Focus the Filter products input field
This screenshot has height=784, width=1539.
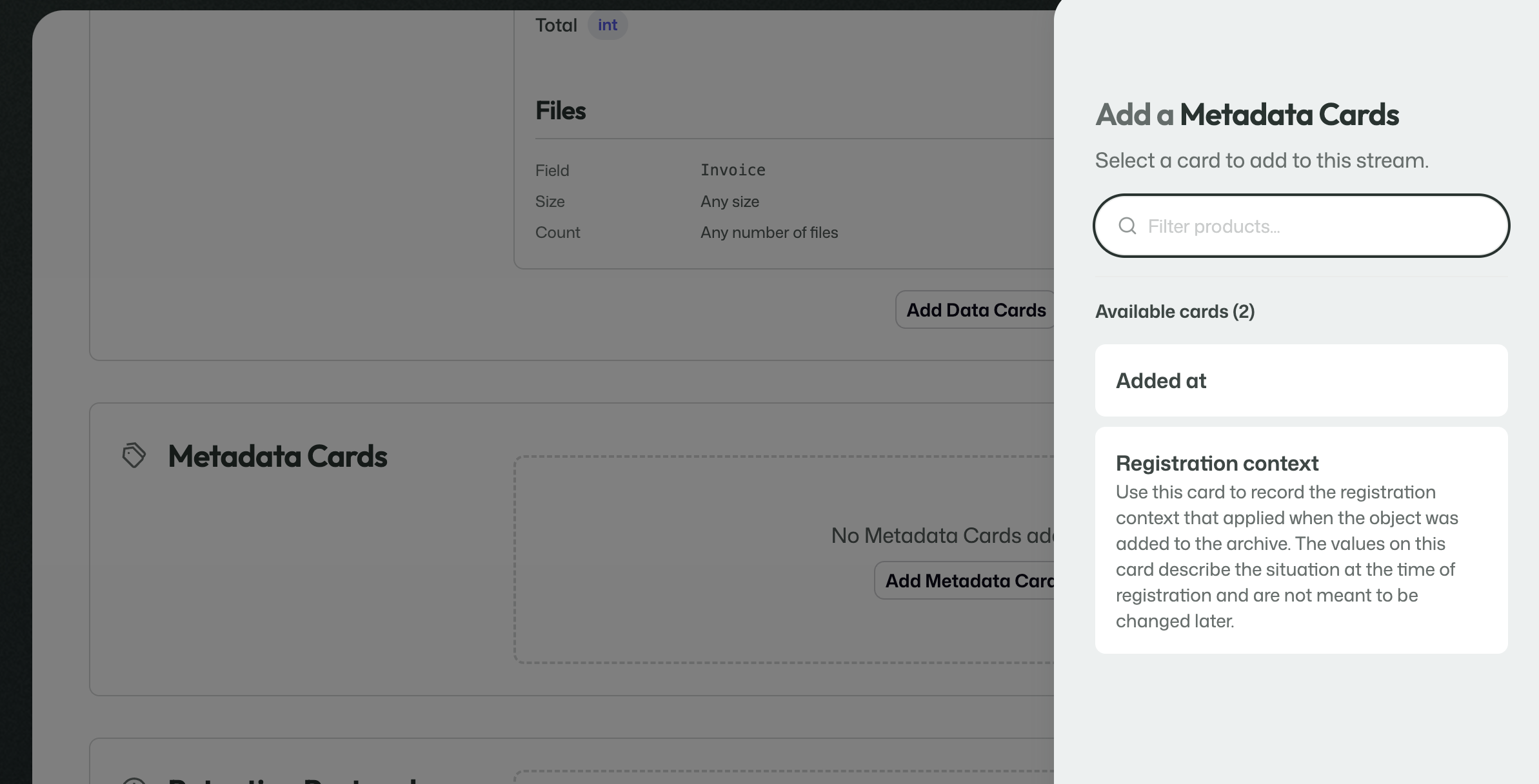pos(1302,226)
